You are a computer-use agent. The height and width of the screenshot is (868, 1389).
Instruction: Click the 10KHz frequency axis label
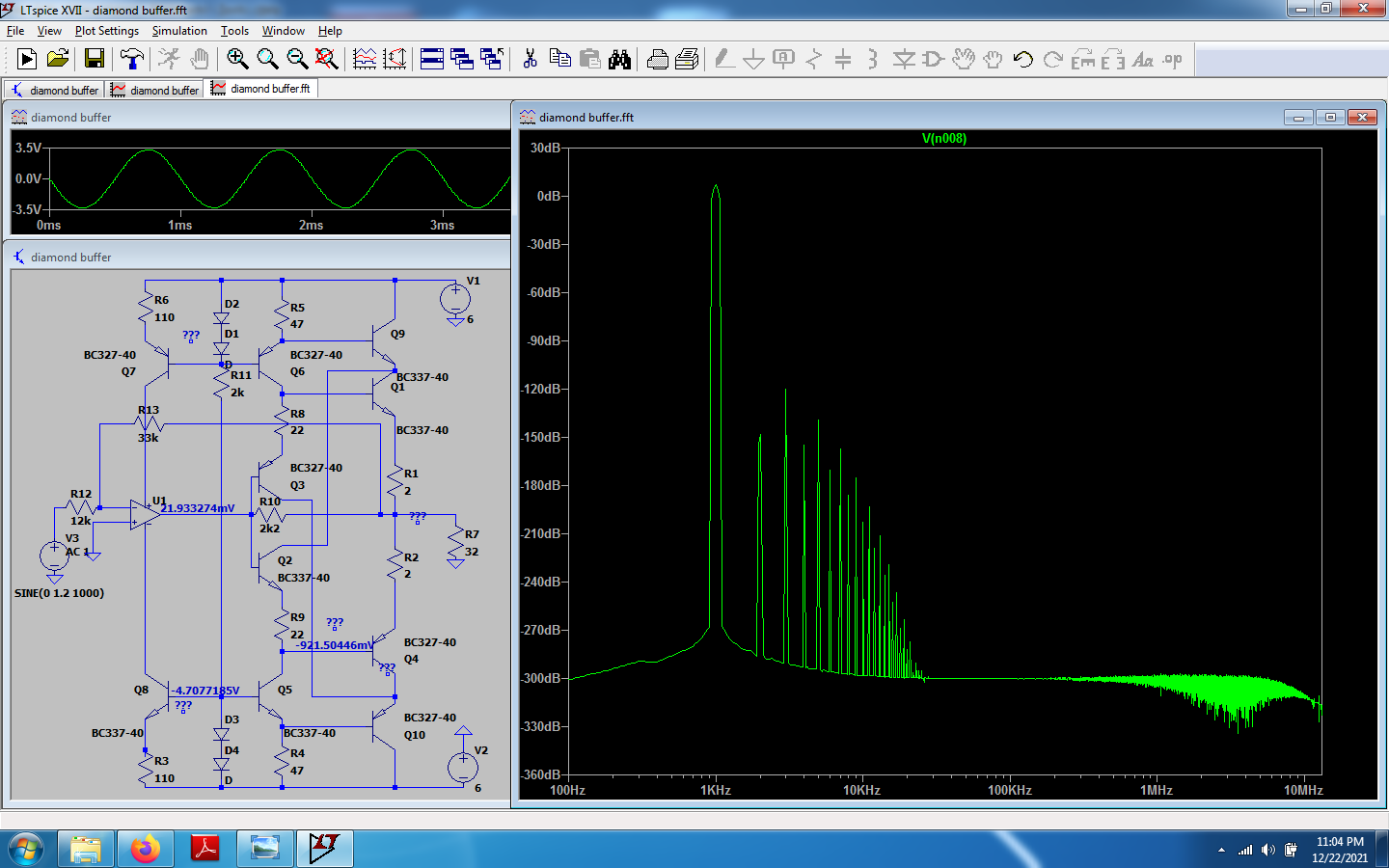click(861, 790)
